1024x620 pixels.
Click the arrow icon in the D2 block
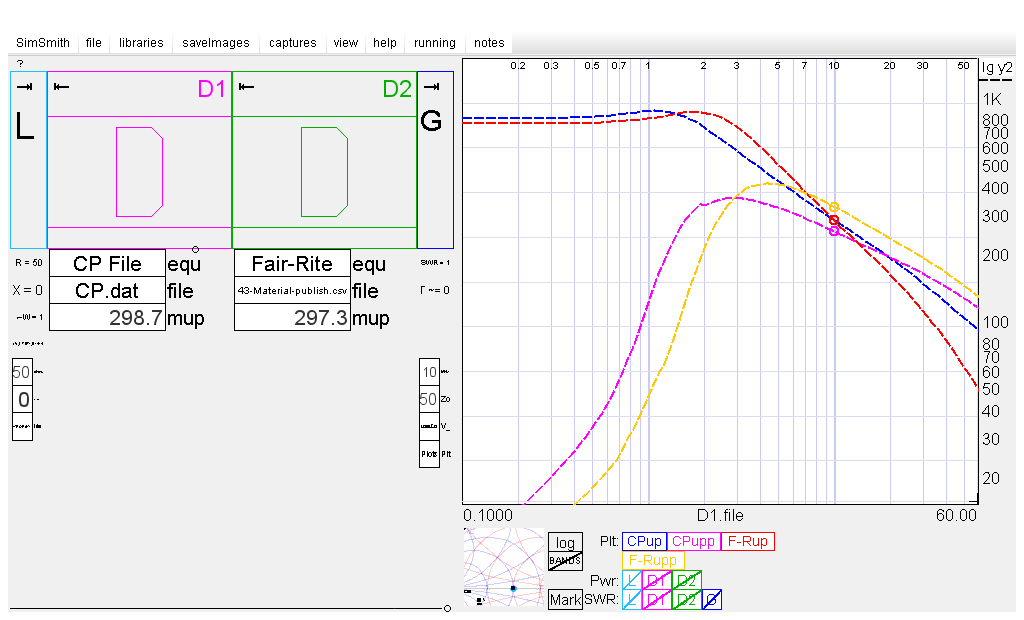pyautogui.click(x=246, y=87)
